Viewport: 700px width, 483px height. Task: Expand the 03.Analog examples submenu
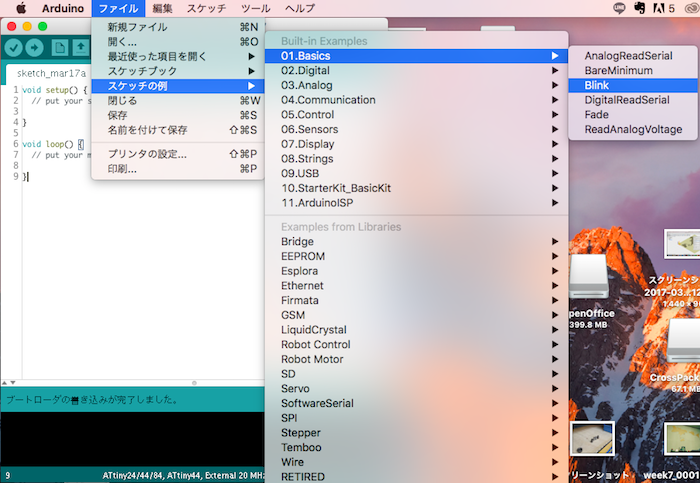(x=417, y=85)
